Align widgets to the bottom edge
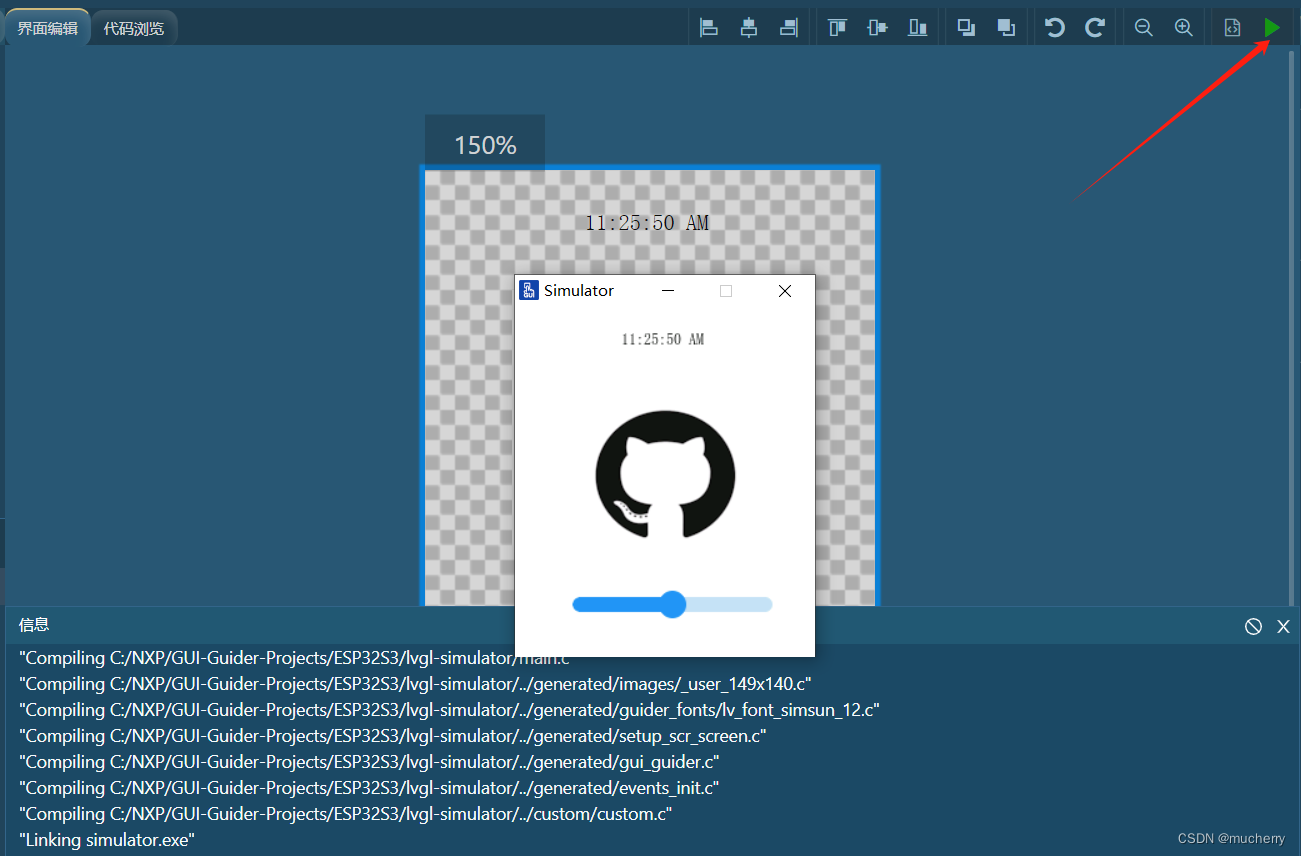The width and height of the screenshot is (1301, 856). pos(917,28)
